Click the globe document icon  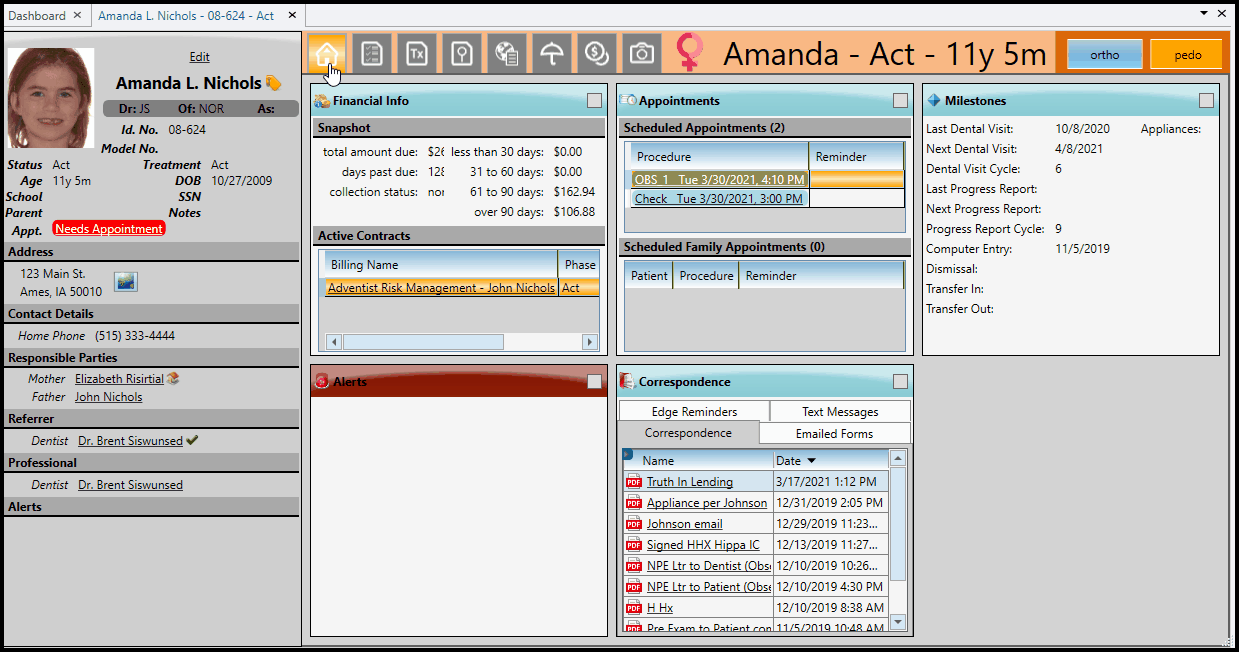tap(507, 54)
